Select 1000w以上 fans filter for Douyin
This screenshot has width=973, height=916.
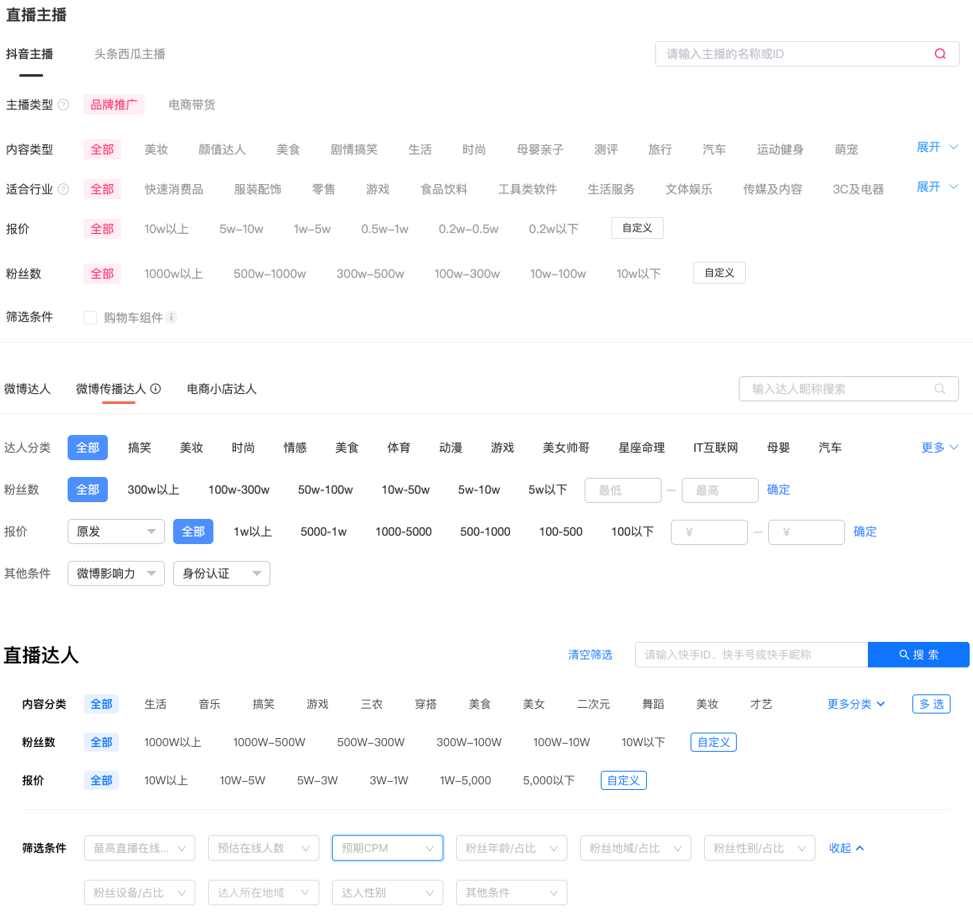pyautogui.click(x=174, y=274)
